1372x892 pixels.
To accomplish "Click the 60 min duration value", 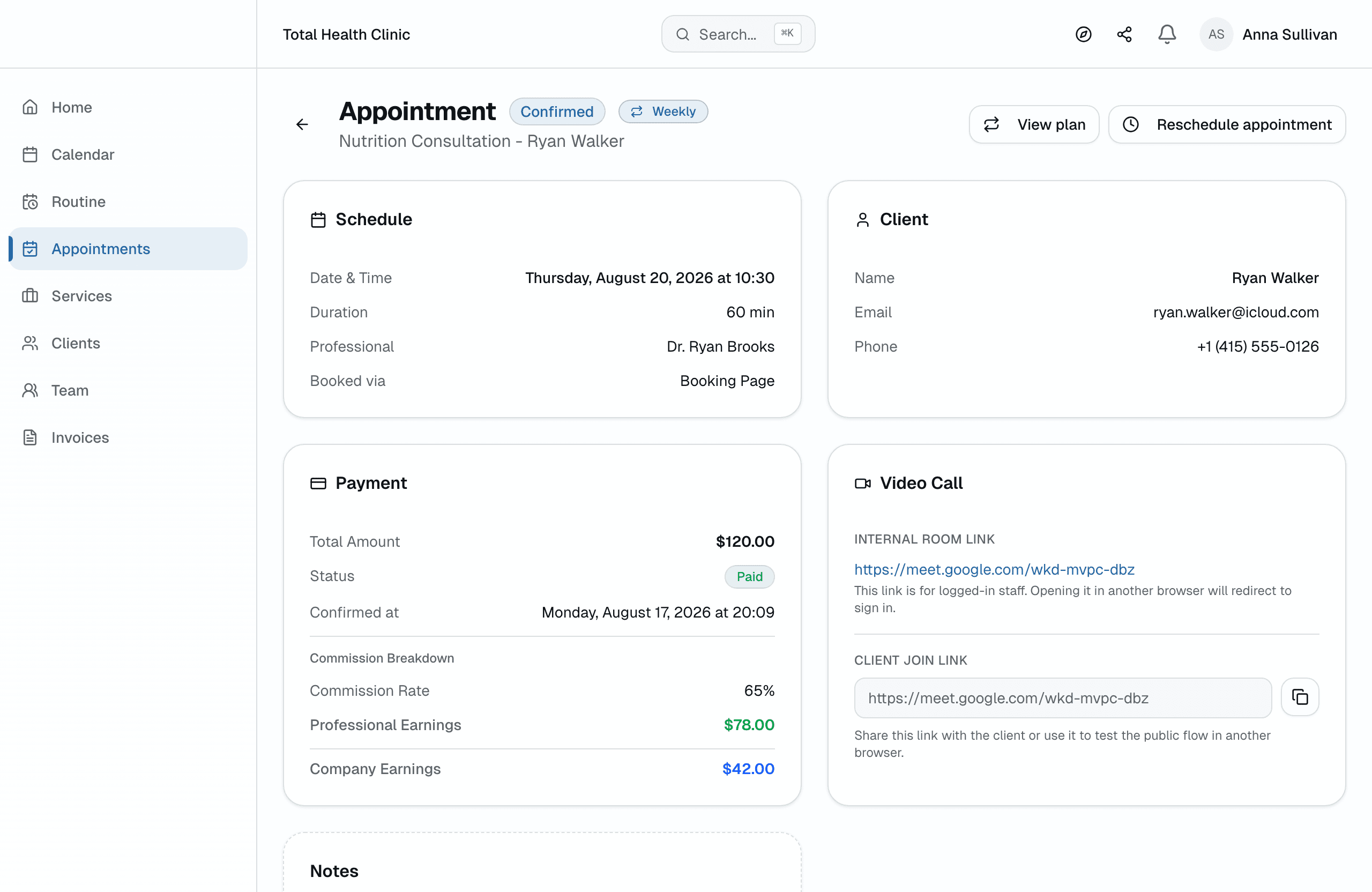I will pyautogui.click(x=750, y=312).
